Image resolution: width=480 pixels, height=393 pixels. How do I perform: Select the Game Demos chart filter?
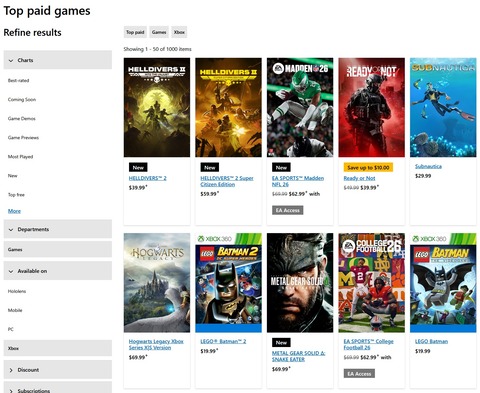21,118
